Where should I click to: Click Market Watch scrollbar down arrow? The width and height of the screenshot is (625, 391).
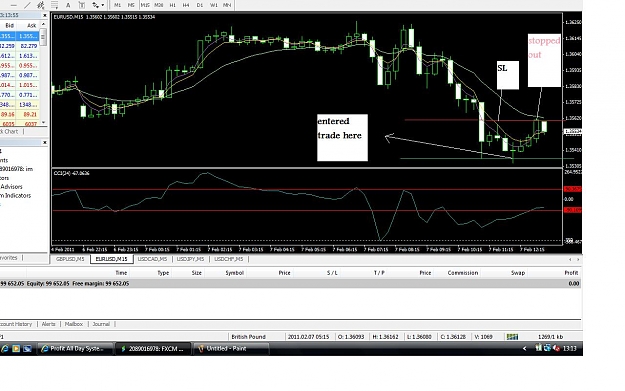[x=43, y=122]
